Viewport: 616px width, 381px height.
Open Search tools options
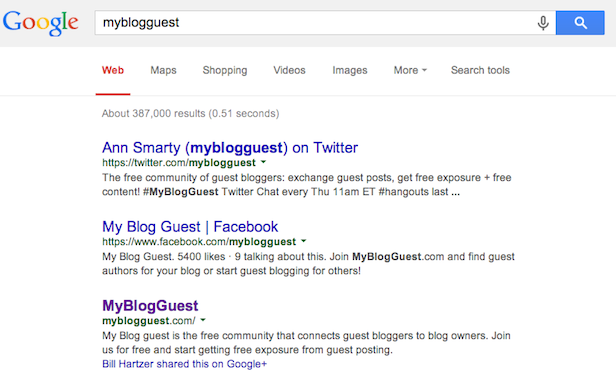(480, 70)
